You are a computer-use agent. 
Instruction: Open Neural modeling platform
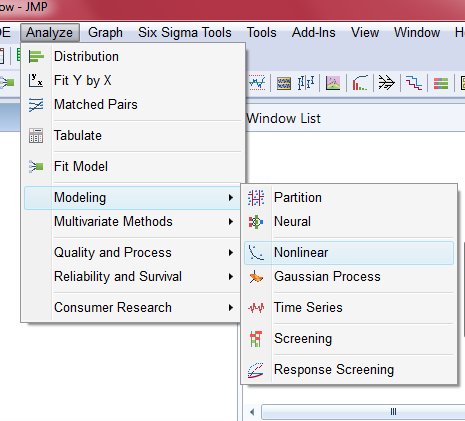click(x=349, y=222)
